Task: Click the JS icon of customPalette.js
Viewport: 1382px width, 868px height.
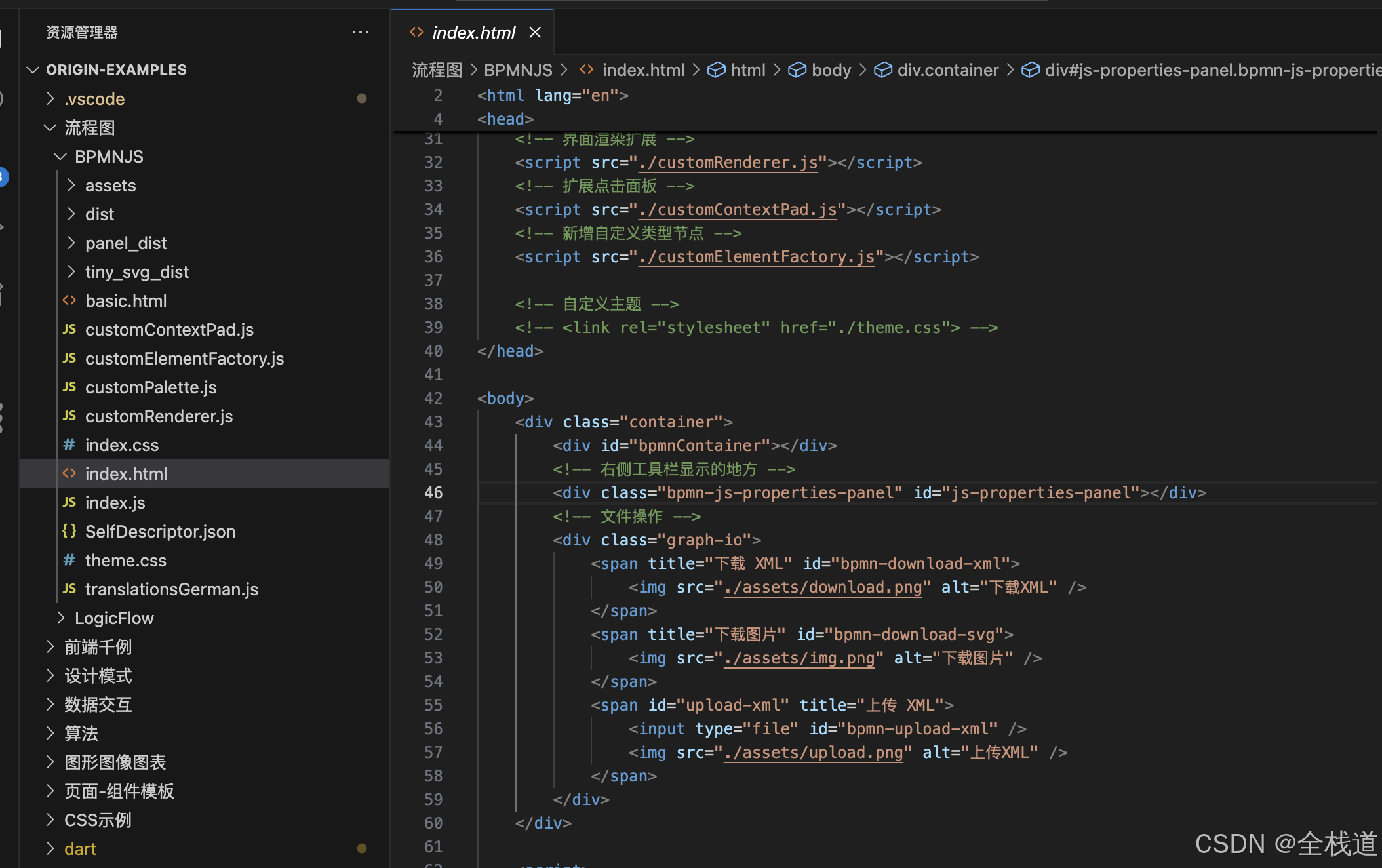Action: 69,387
